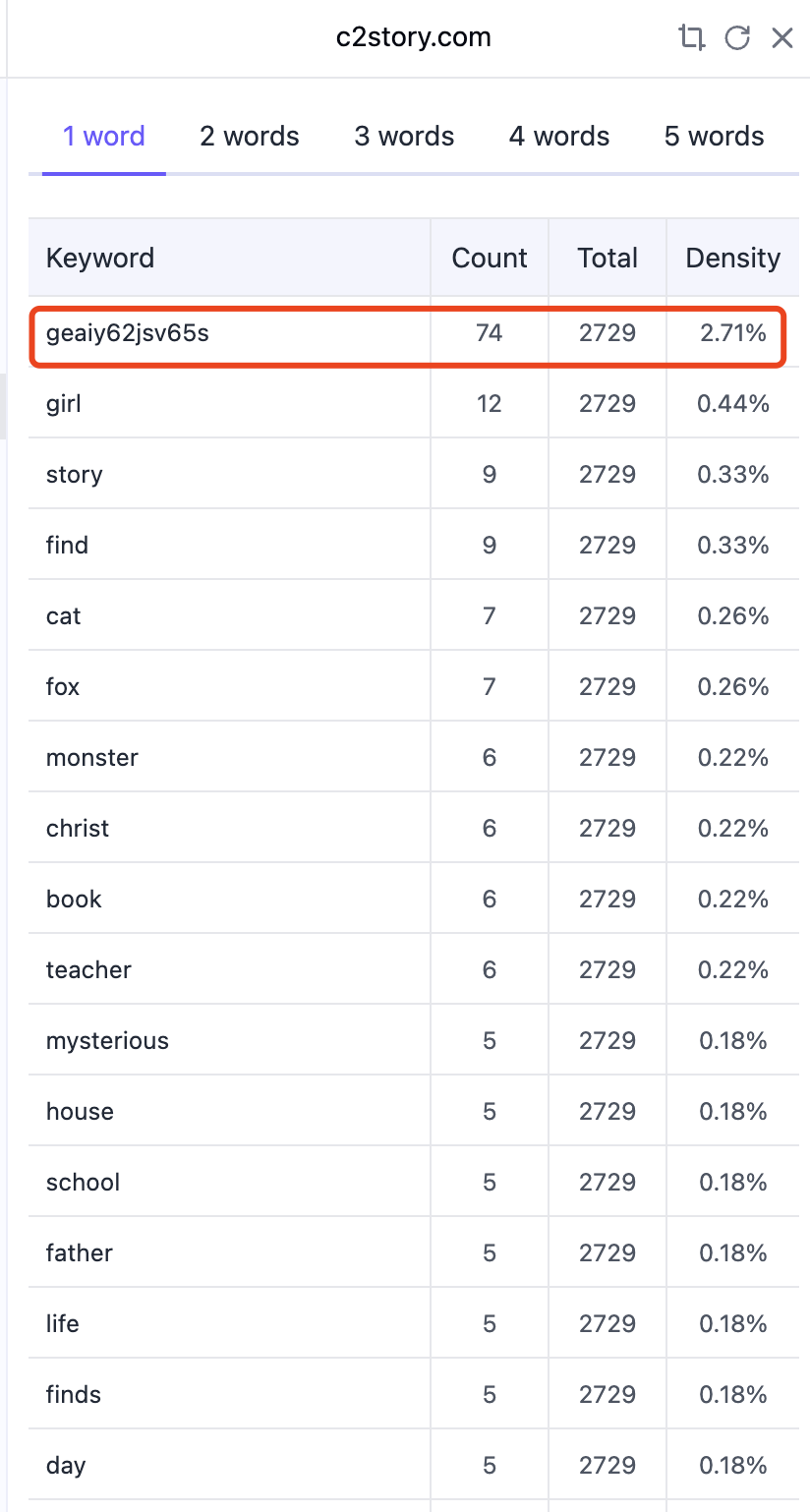Select the monster keyword row
Screen dimensions: 810x1512
pos(414,757)
